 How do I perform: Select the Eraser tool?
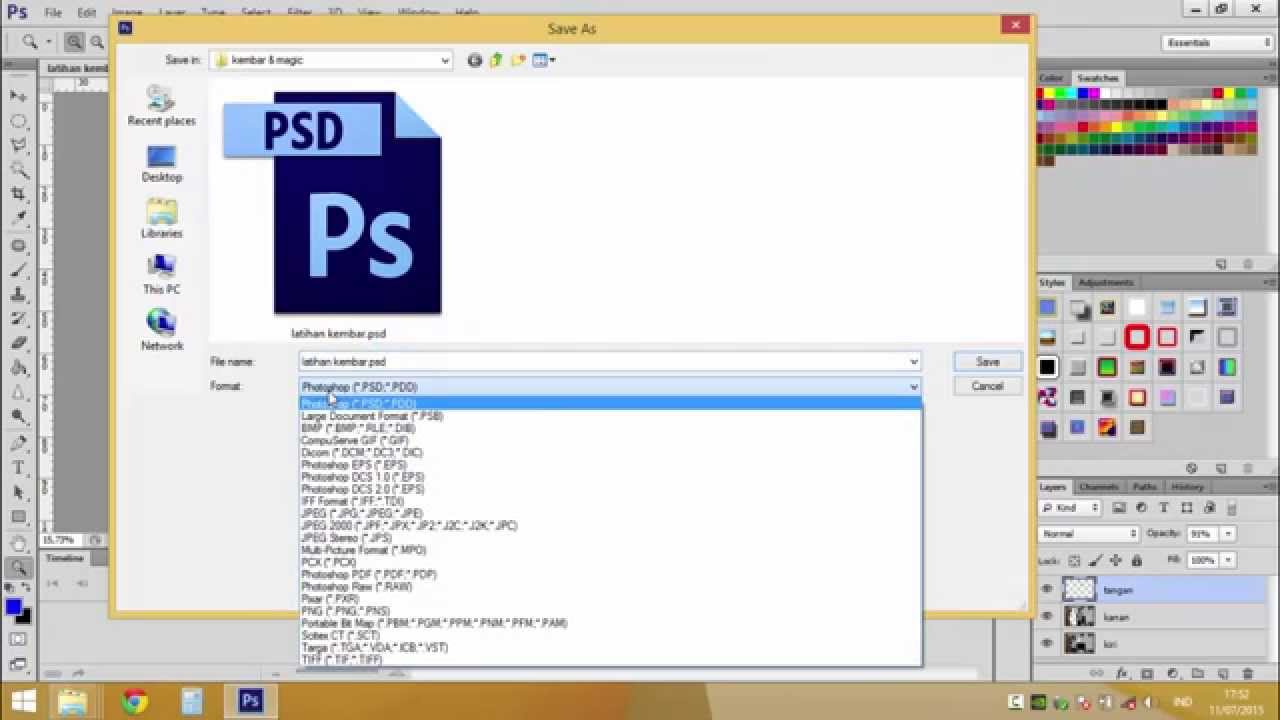coord(18,343)
